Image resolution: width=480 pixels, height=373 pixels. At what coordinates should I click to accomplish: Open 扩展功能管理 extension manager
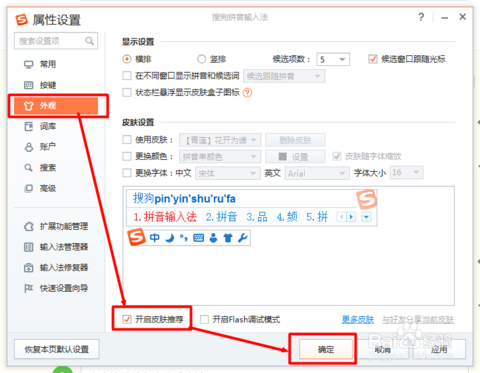(x=56, y=226)
